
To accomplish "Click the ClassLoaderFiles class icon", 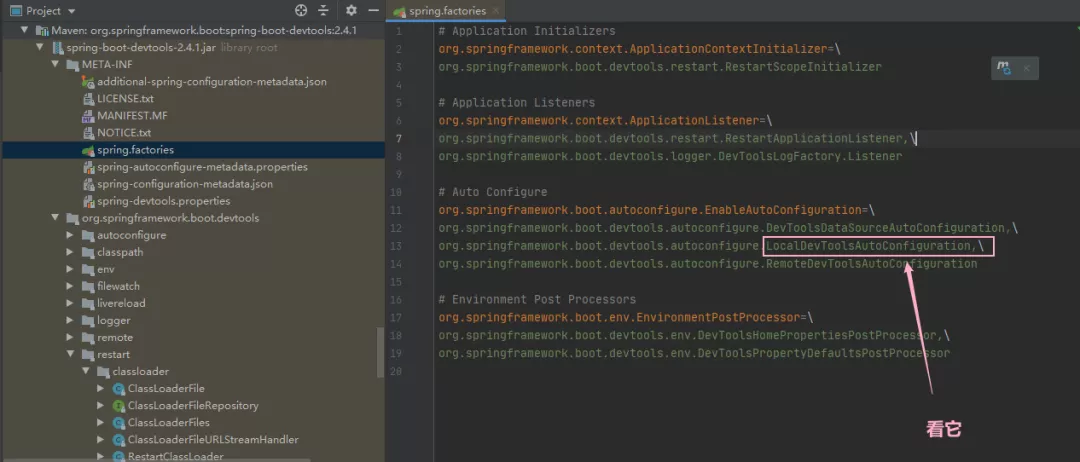I will tap(118, 423).
